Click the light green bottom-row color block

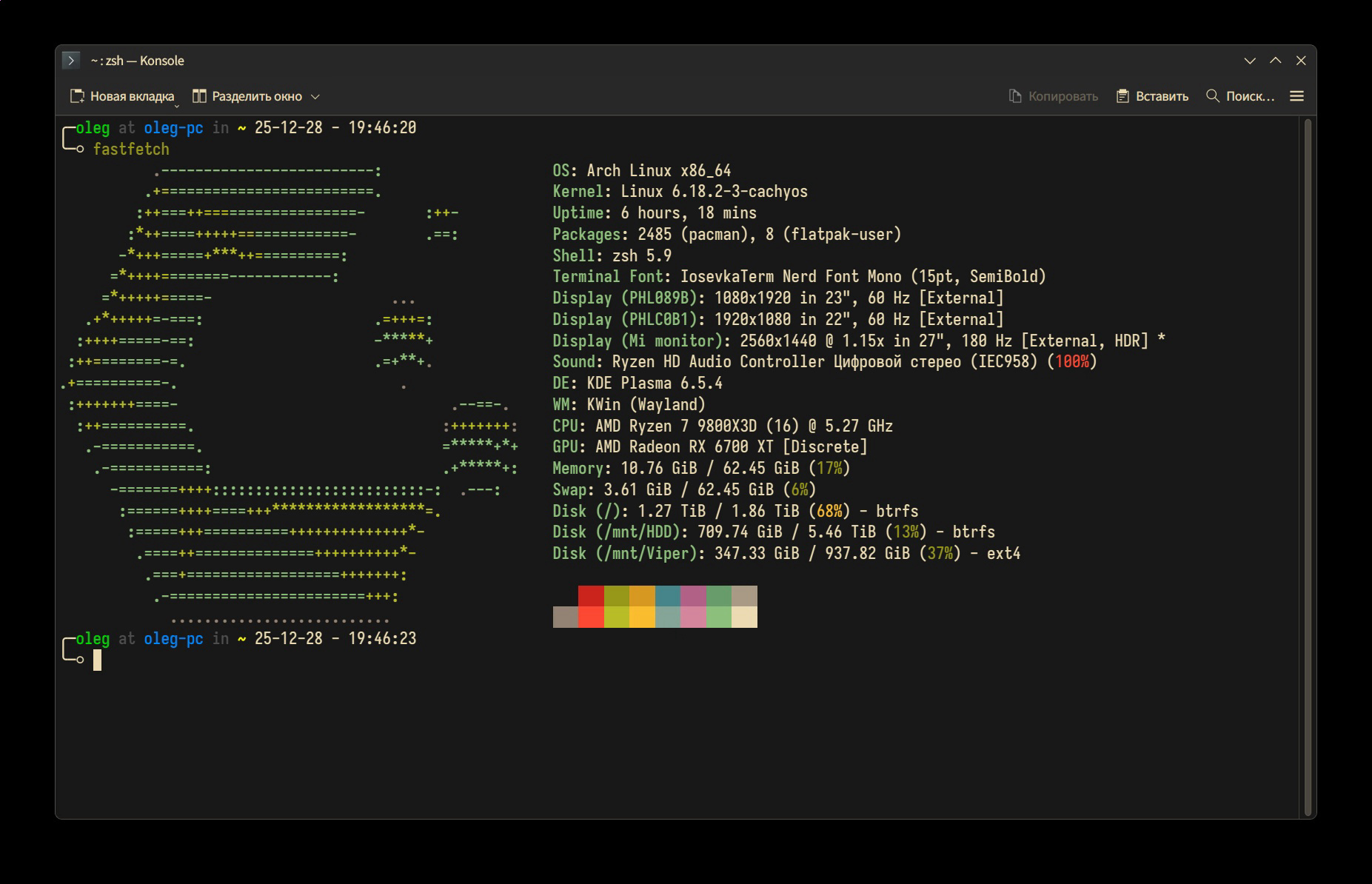719,617
